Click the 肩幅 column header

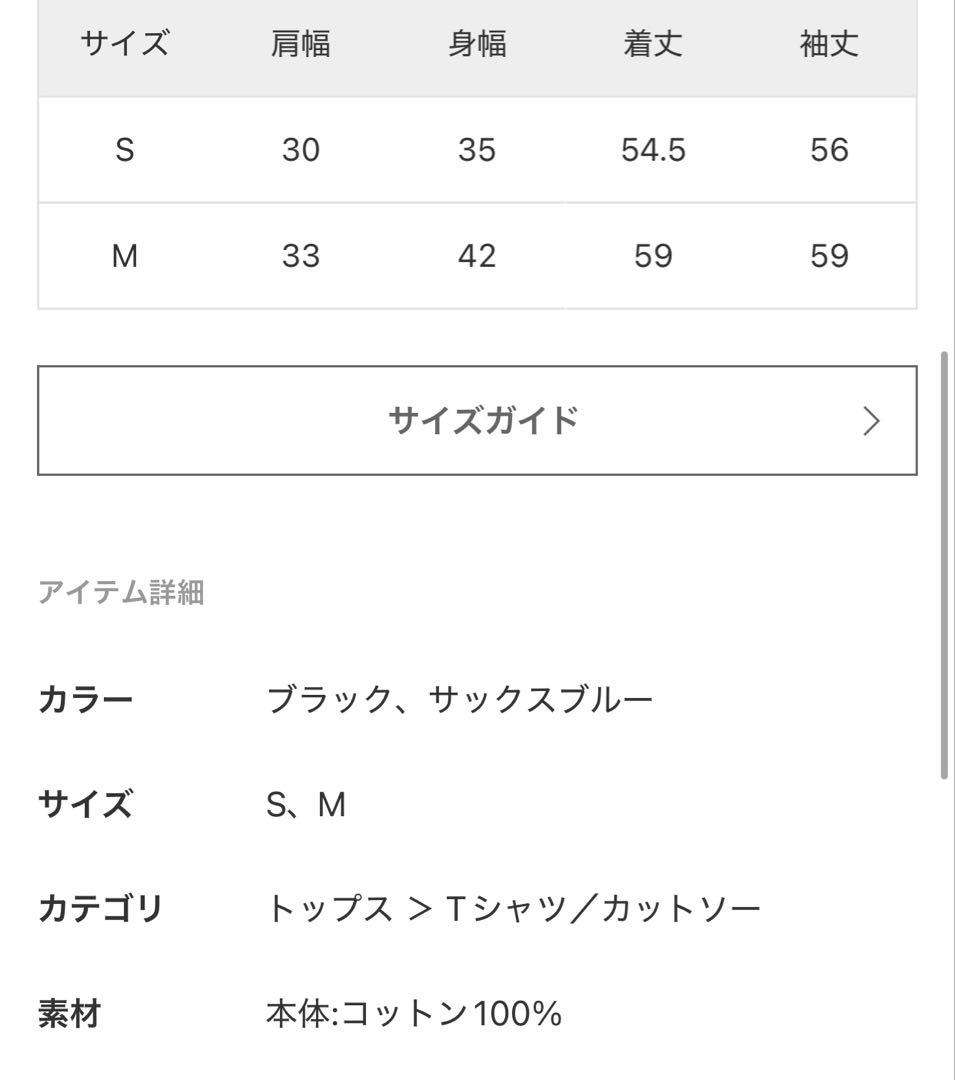pyautogui.click(x=300, y=44)
